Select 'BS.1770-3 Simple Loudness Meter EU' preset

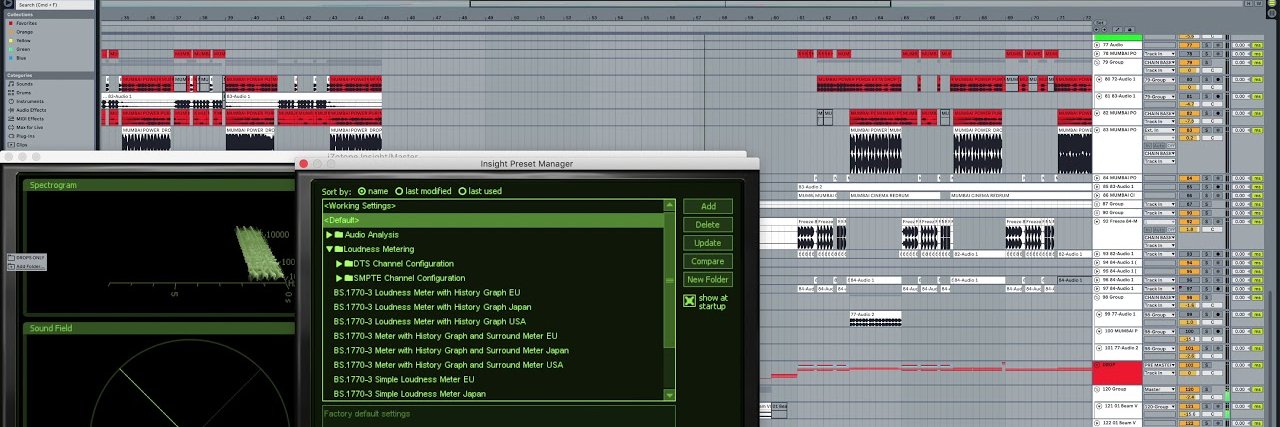pos(404,380)
